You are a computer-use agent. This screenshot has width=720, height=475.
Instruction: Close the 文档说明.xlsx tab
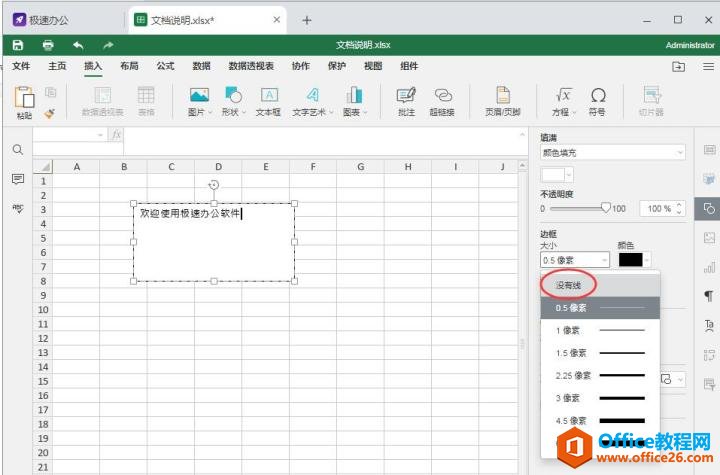[276, 20]
